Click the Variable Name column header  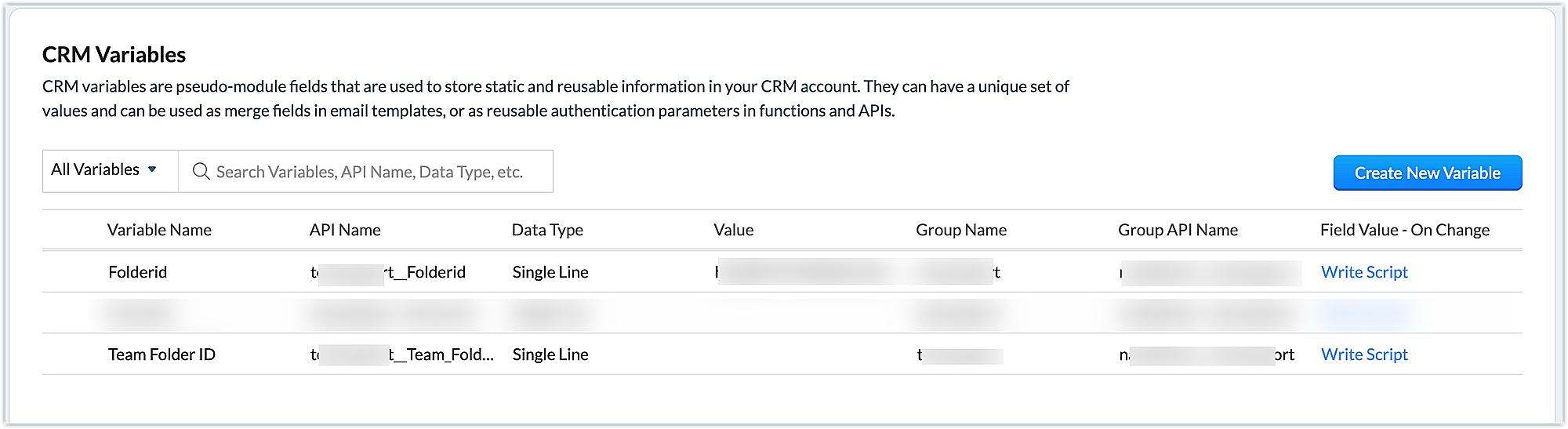point(159,230)
